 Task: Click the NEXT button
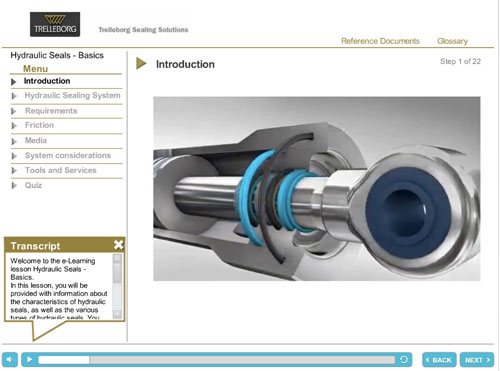(x=477, y=360)
